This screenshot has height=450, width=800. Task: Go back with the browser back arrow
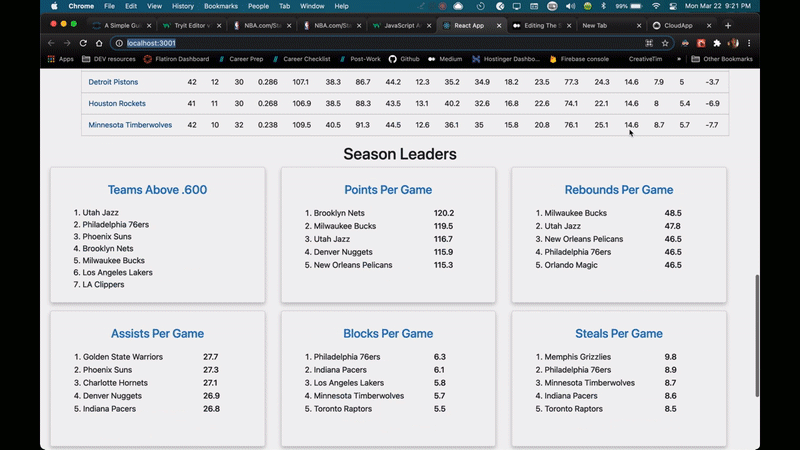[51, 43]
